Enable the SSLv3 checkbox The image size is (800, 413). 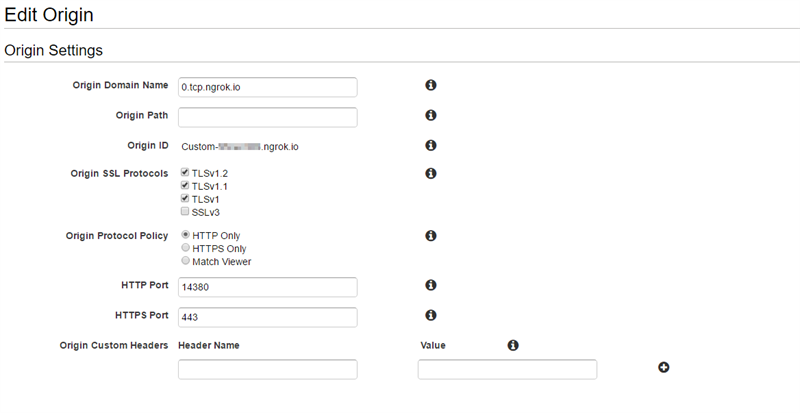tap(185, 212)
